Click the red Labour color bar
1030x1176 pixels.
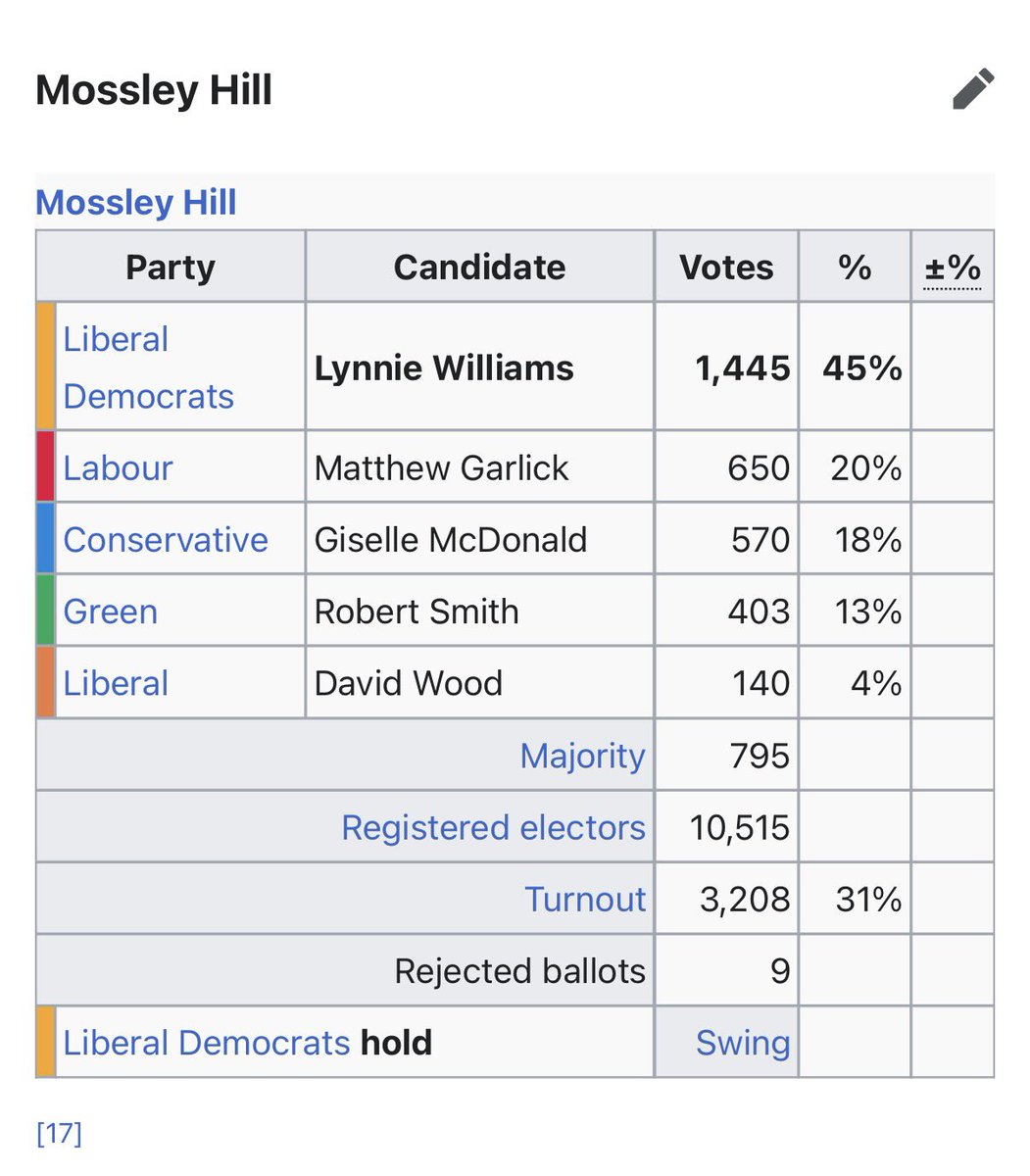pos(46,466)
